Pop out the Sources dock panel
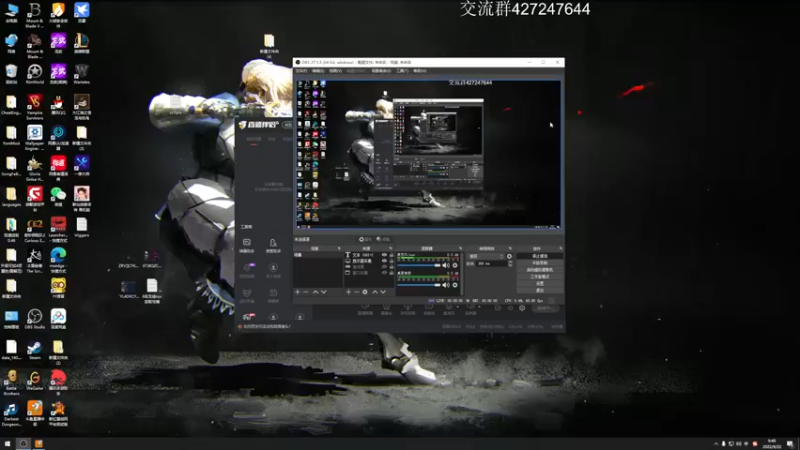Image resolution: width=800 pixels, height=450 pixels. click(x=391, y=248)
